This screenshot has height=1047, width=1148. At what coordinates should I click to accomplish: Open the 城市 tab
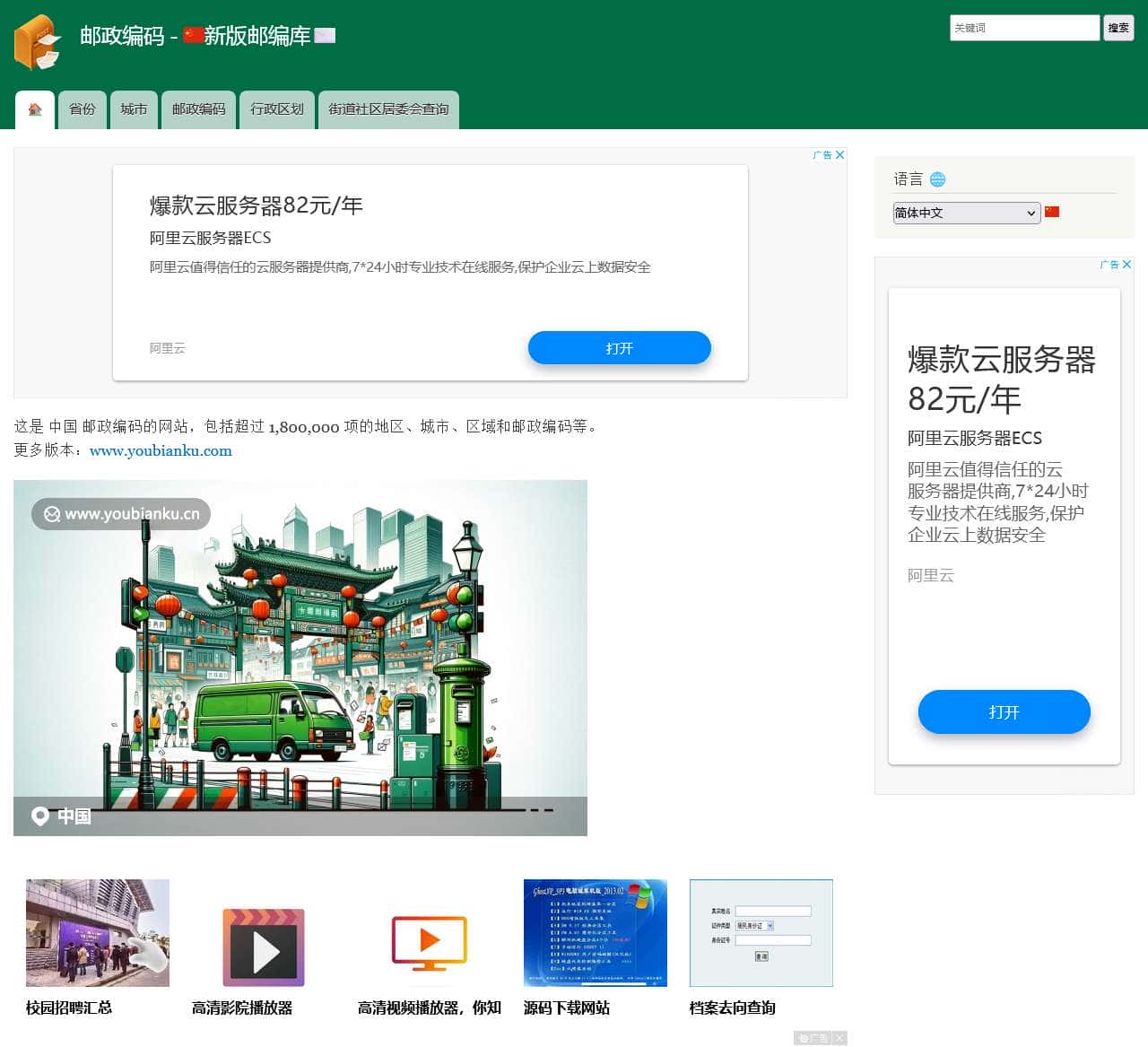click(x=134, y=109)
